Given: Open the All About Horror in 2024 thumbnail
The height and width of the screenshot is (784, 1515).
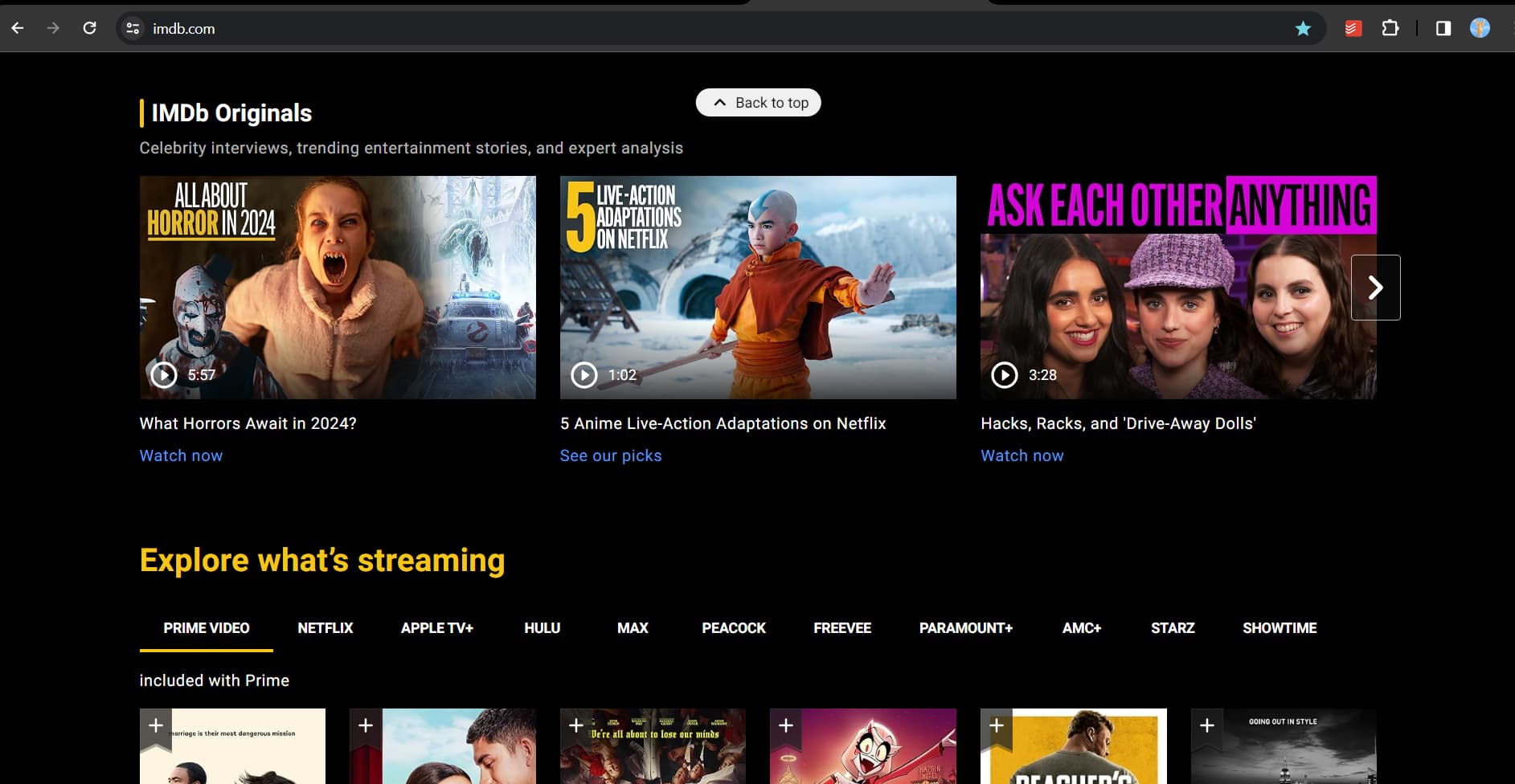Looking at the screenshot, I should coord(338,288).
